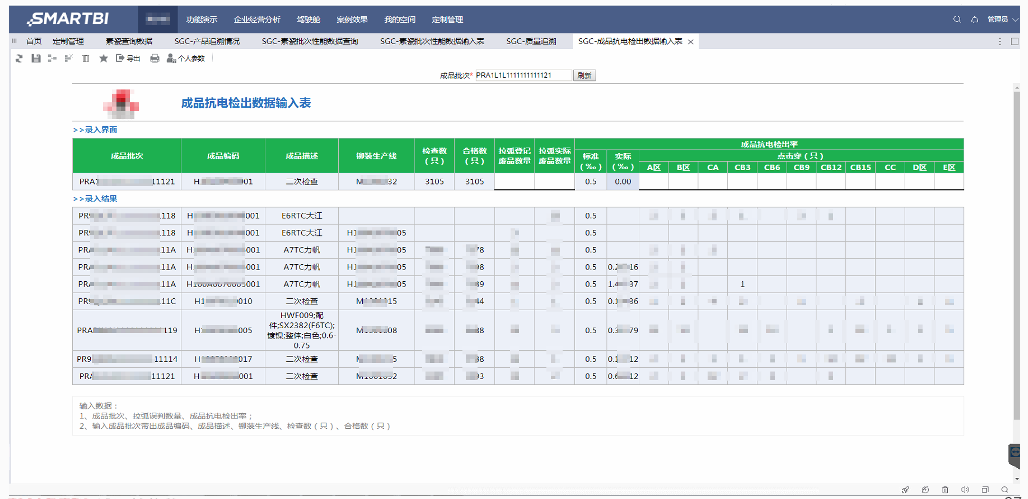Open 个人参数 personal parameters
This screenshot has height=499, width=1028.
tap(186, 58)
